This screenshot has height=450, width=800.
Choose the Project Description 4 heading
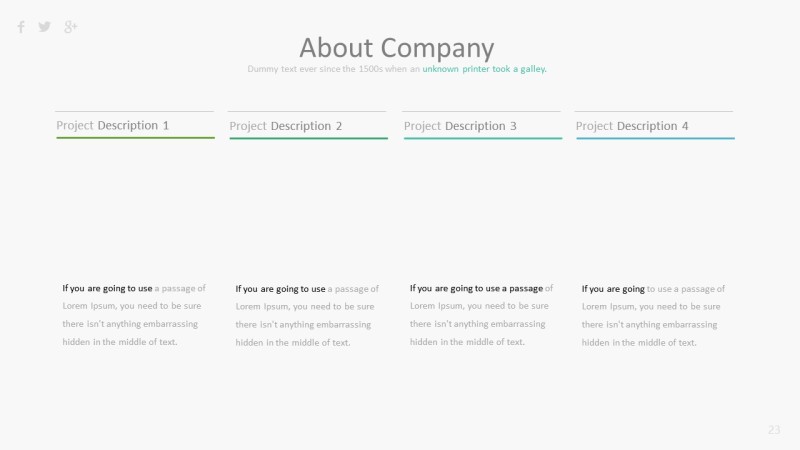(632, 126)
